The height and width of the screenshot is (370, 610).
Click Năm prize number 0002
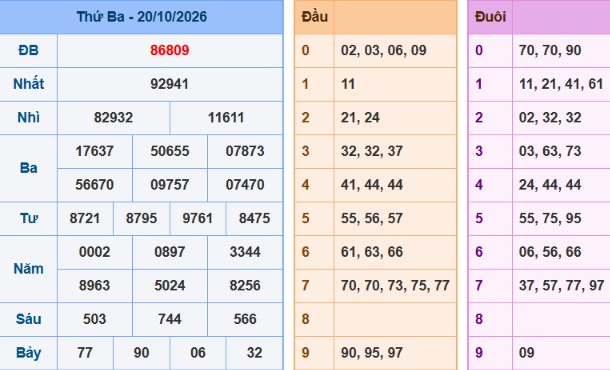95,252
